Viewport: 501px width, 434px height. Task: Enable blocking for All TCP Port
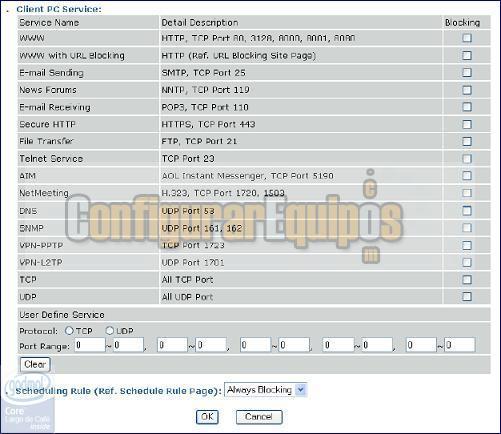click(467, 279)
